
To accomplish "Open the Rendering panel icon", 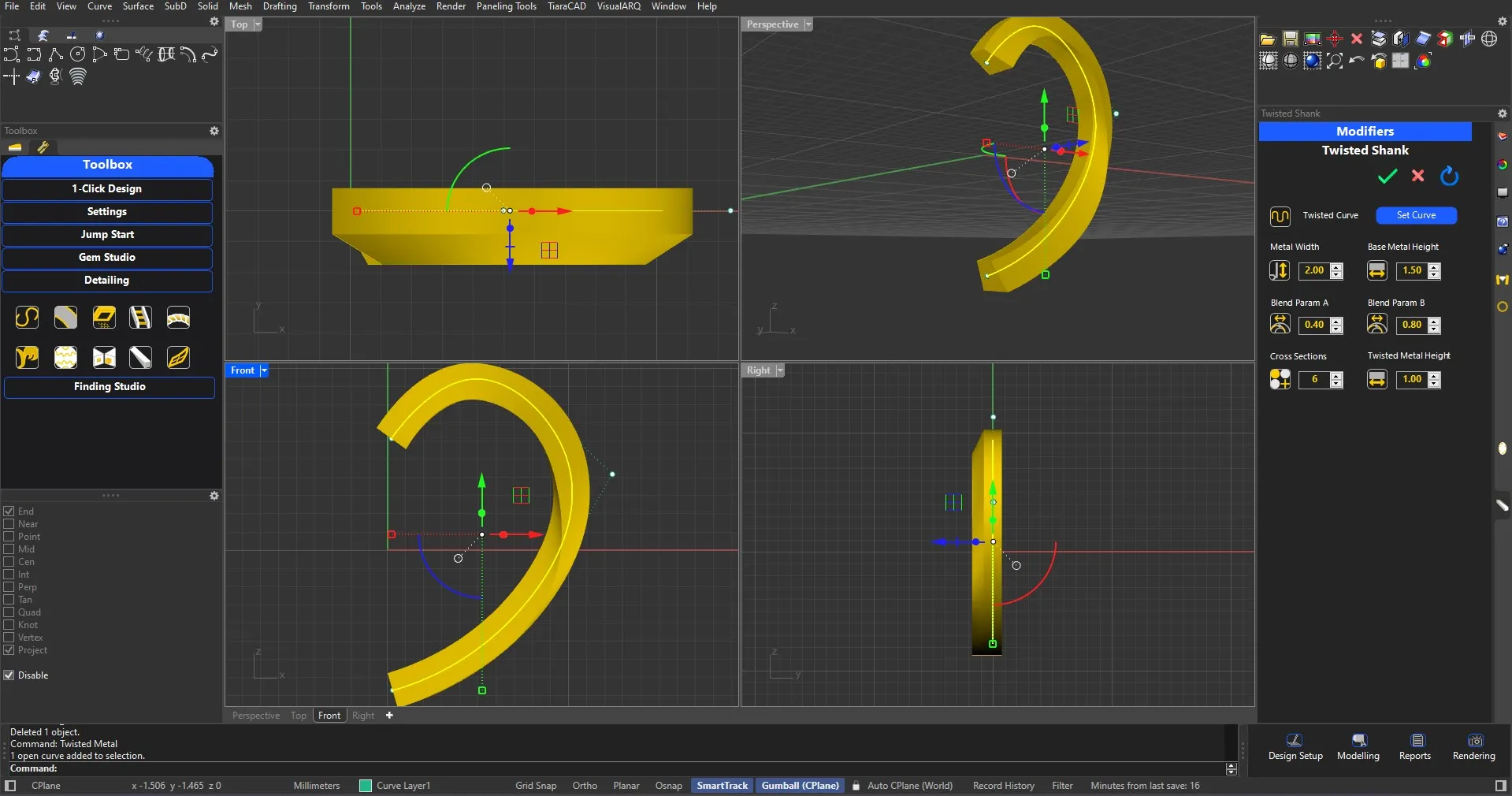I will 1474,741.
